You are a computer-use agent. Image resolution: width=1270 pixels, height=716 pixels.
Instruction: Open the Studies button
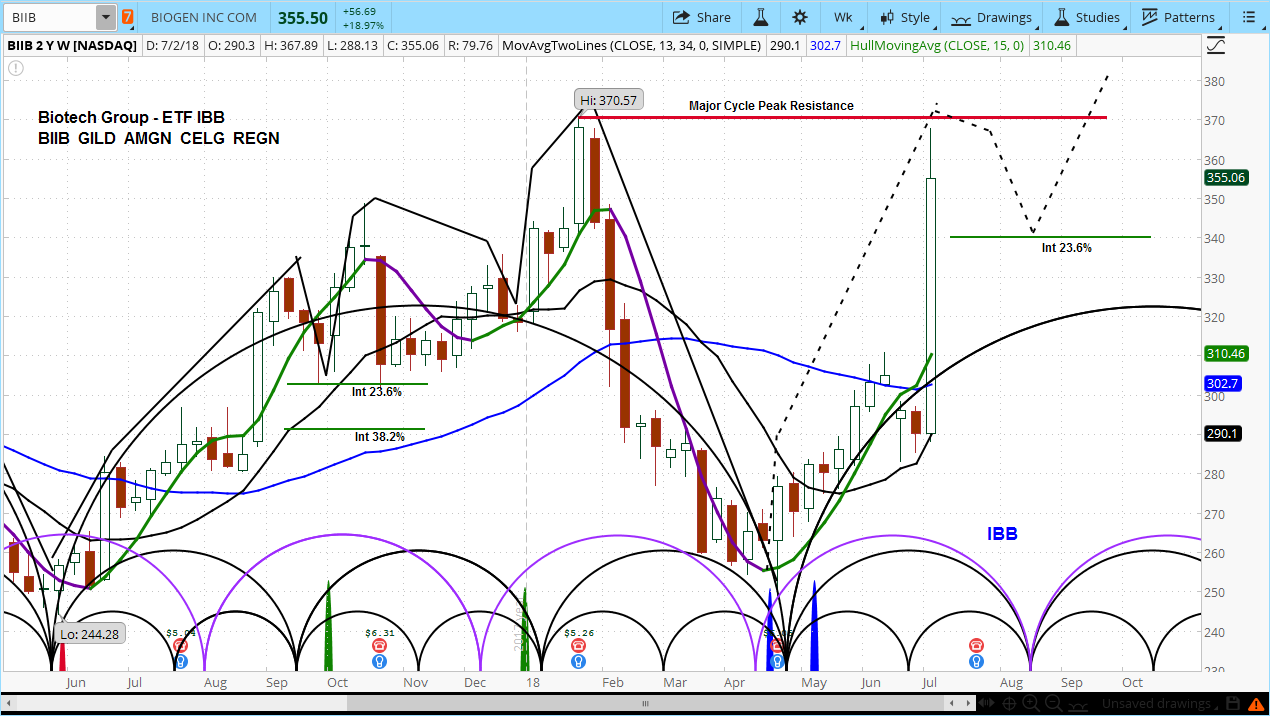pyautogui.click(x=1087, y=17)
